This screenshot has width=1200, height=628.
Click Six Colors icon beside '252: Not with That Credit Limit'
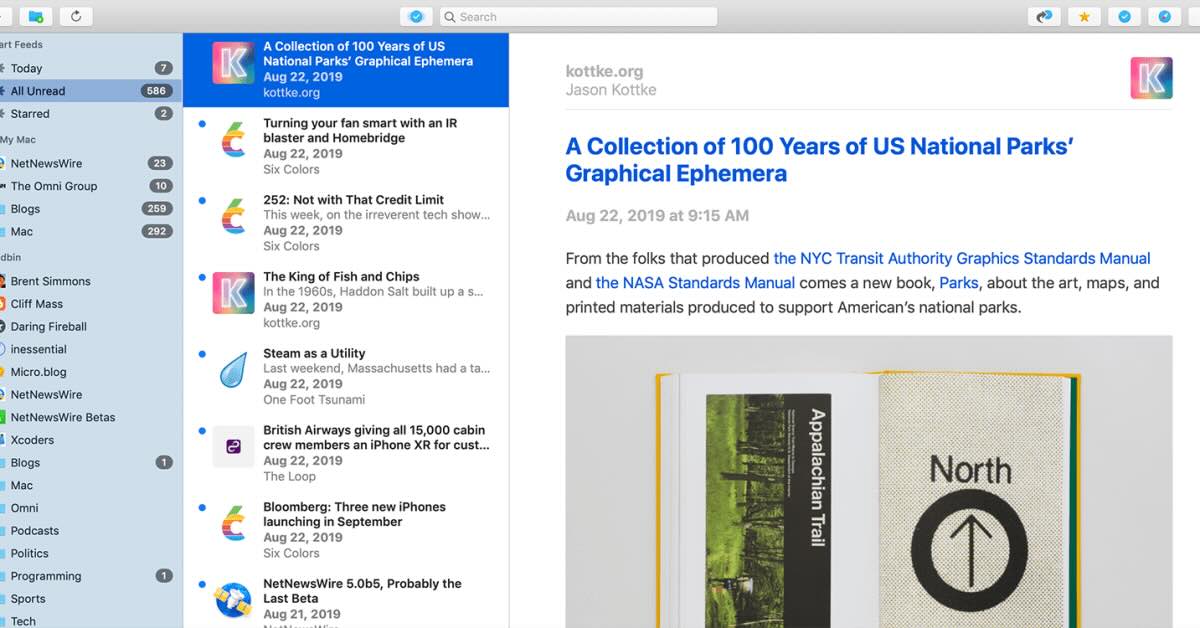233,217
